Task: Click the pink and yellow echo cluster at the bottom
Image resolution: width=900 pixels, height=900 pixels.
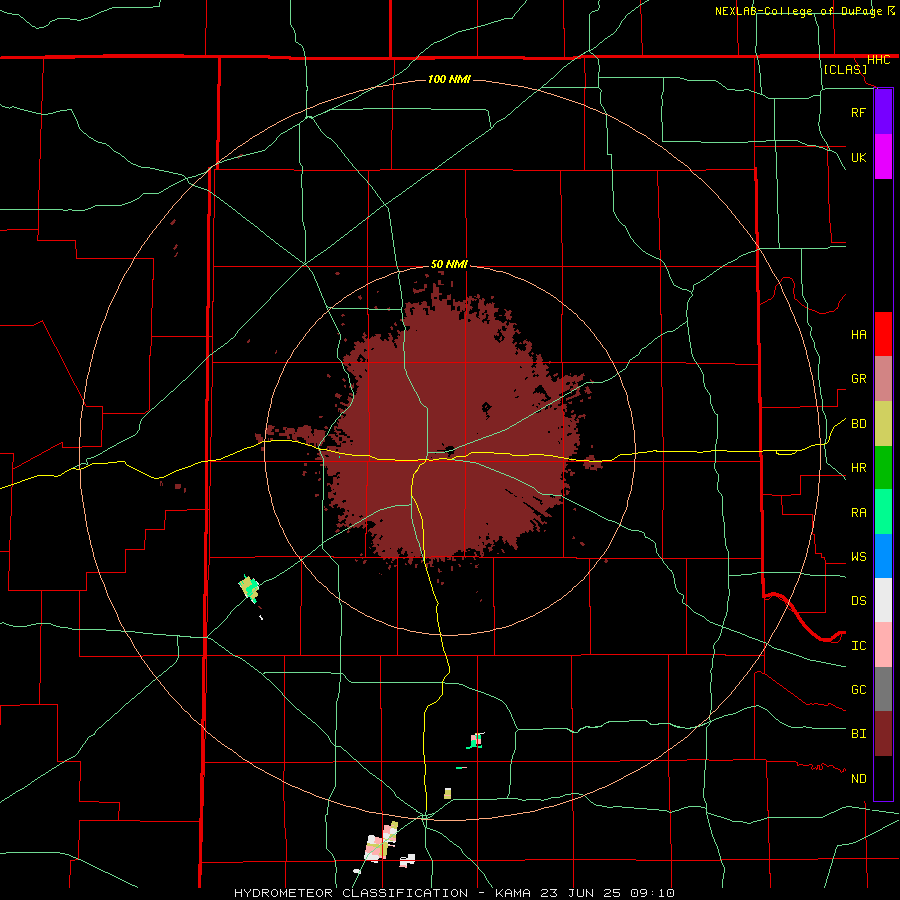Action: (382, 841)
